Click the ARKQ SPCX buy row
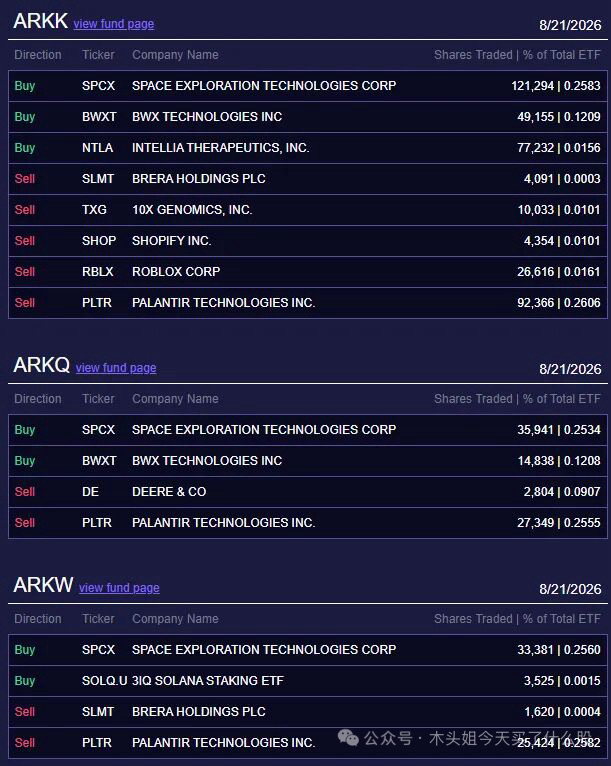The image size is (611, 766). pyautogui.click(x=308, y=430)
